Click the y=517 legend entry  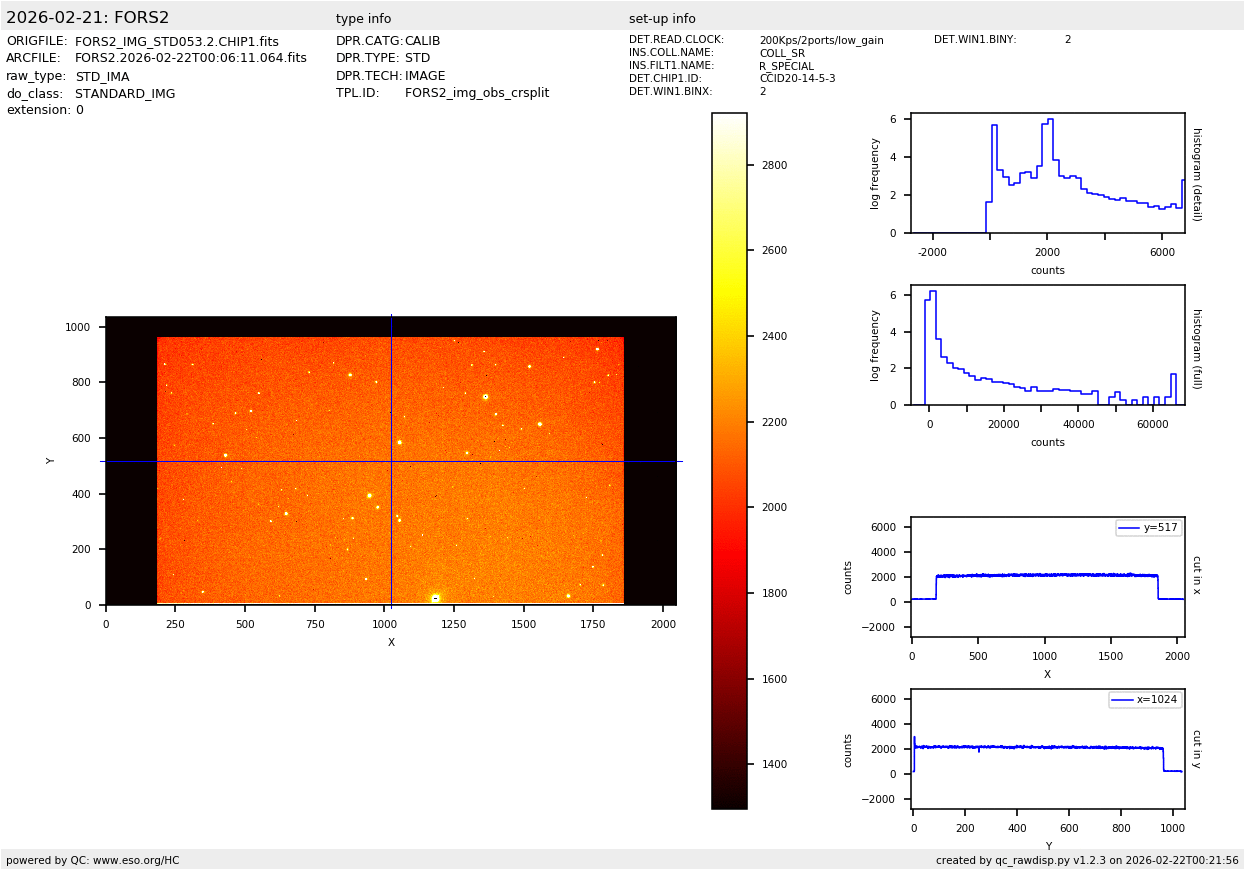pos(1148,528)
